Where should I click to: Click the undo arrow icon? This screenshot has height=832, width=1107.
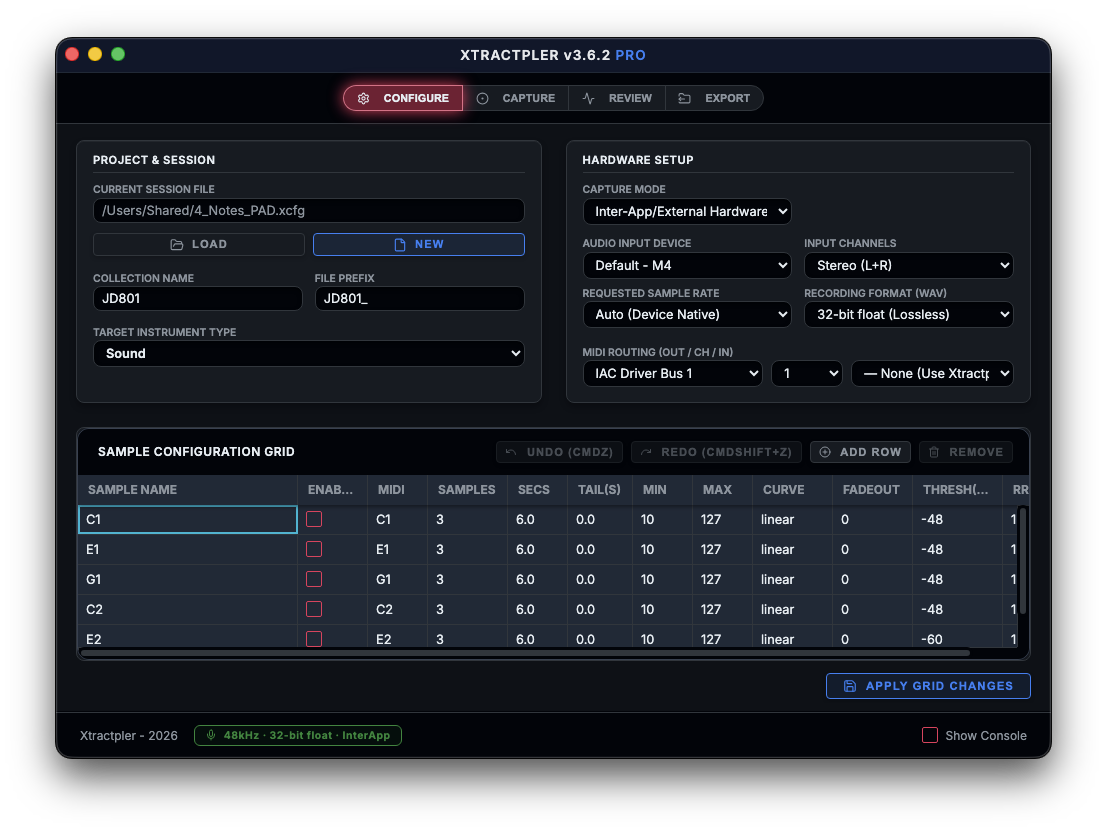click(510, 452)
